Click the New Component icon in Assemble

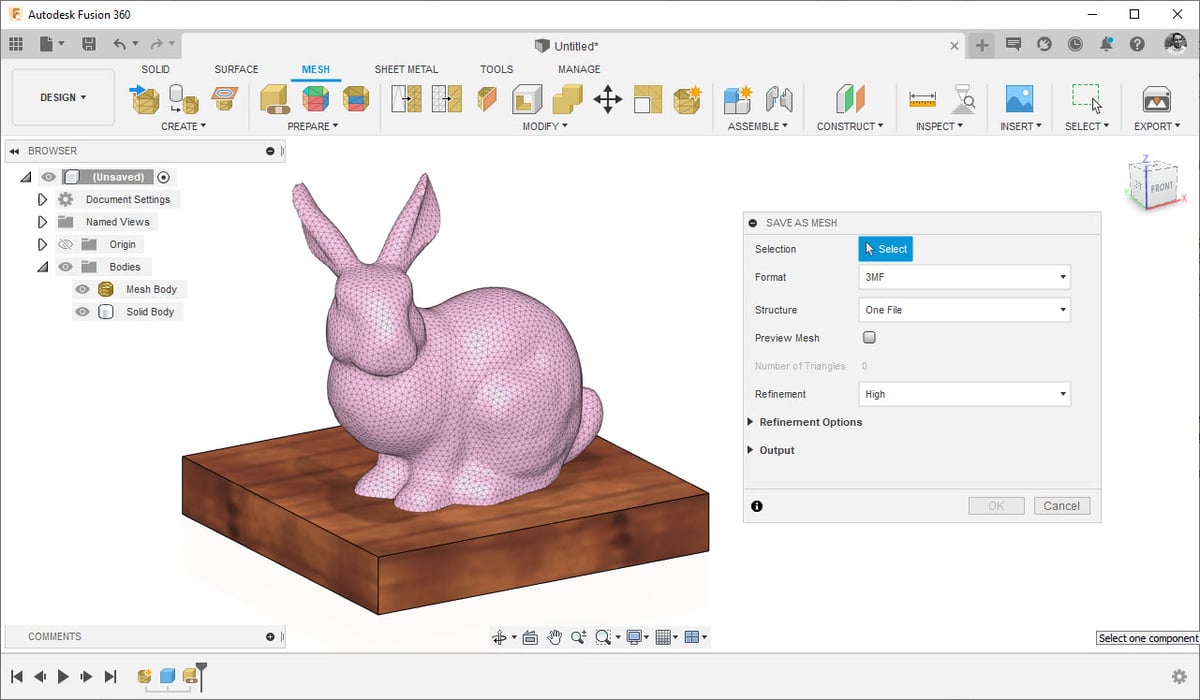click(x=738, y=99)
